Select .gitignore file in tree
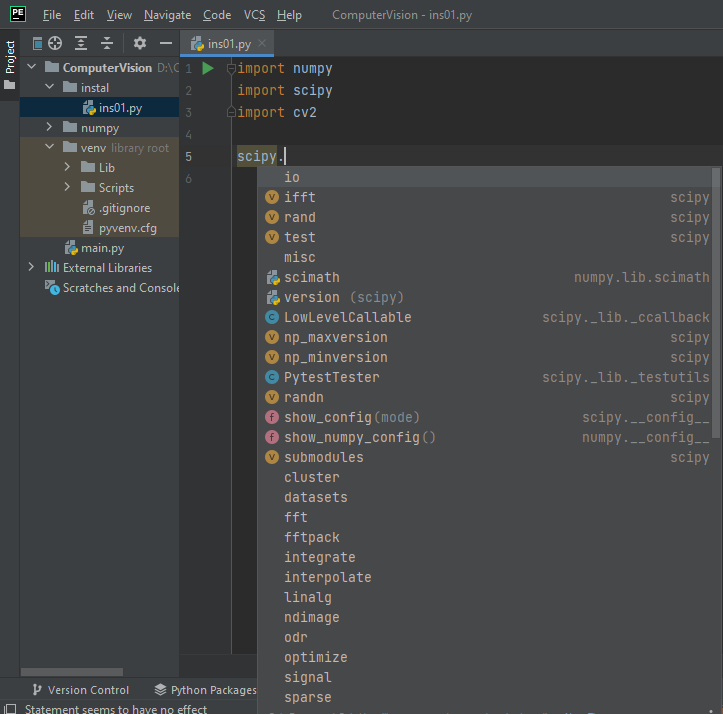This screenshot has height=714, width=723. [99, 208]
